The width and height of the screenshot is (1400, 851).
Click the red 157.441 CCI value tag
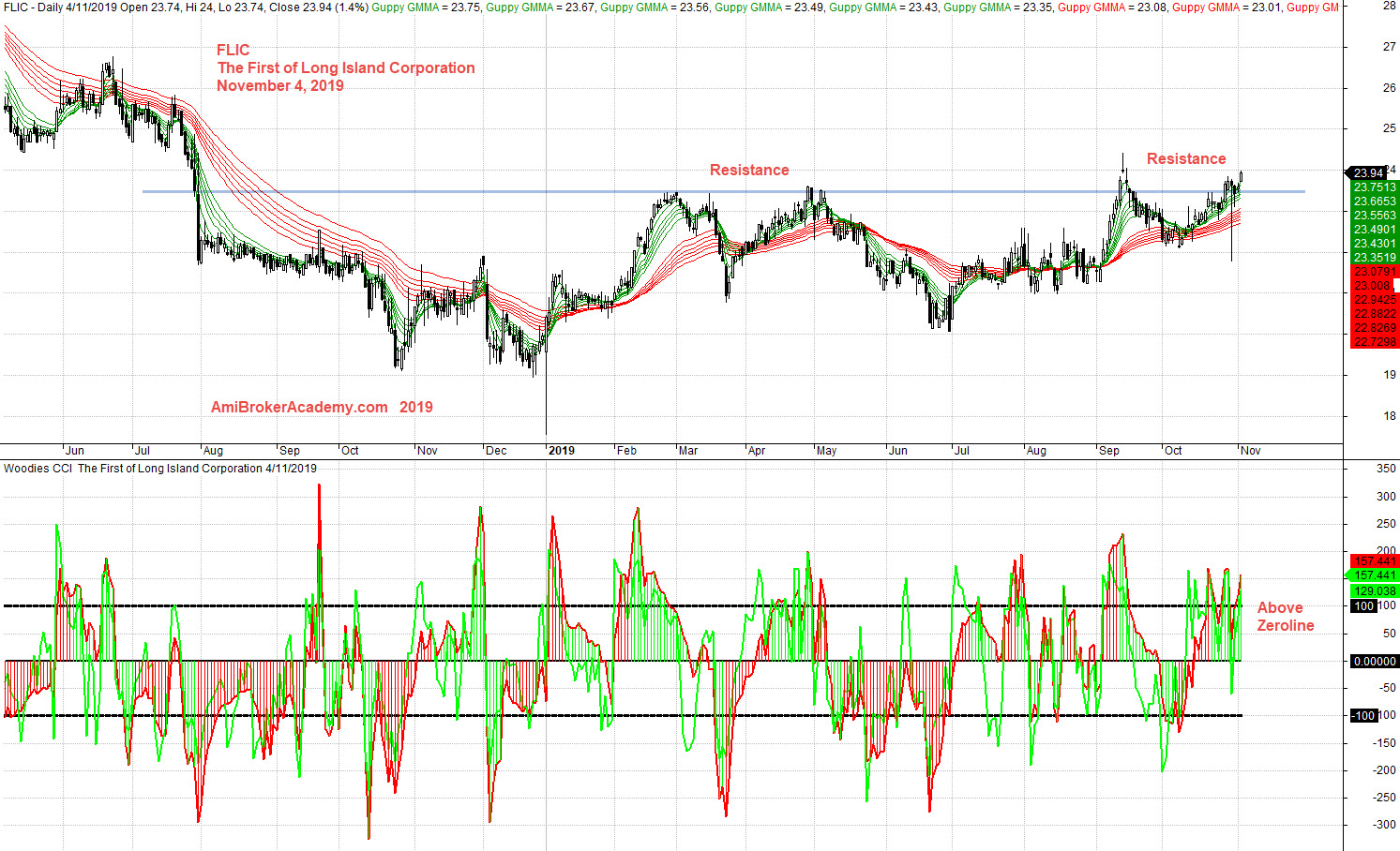tap(1375, 561)
